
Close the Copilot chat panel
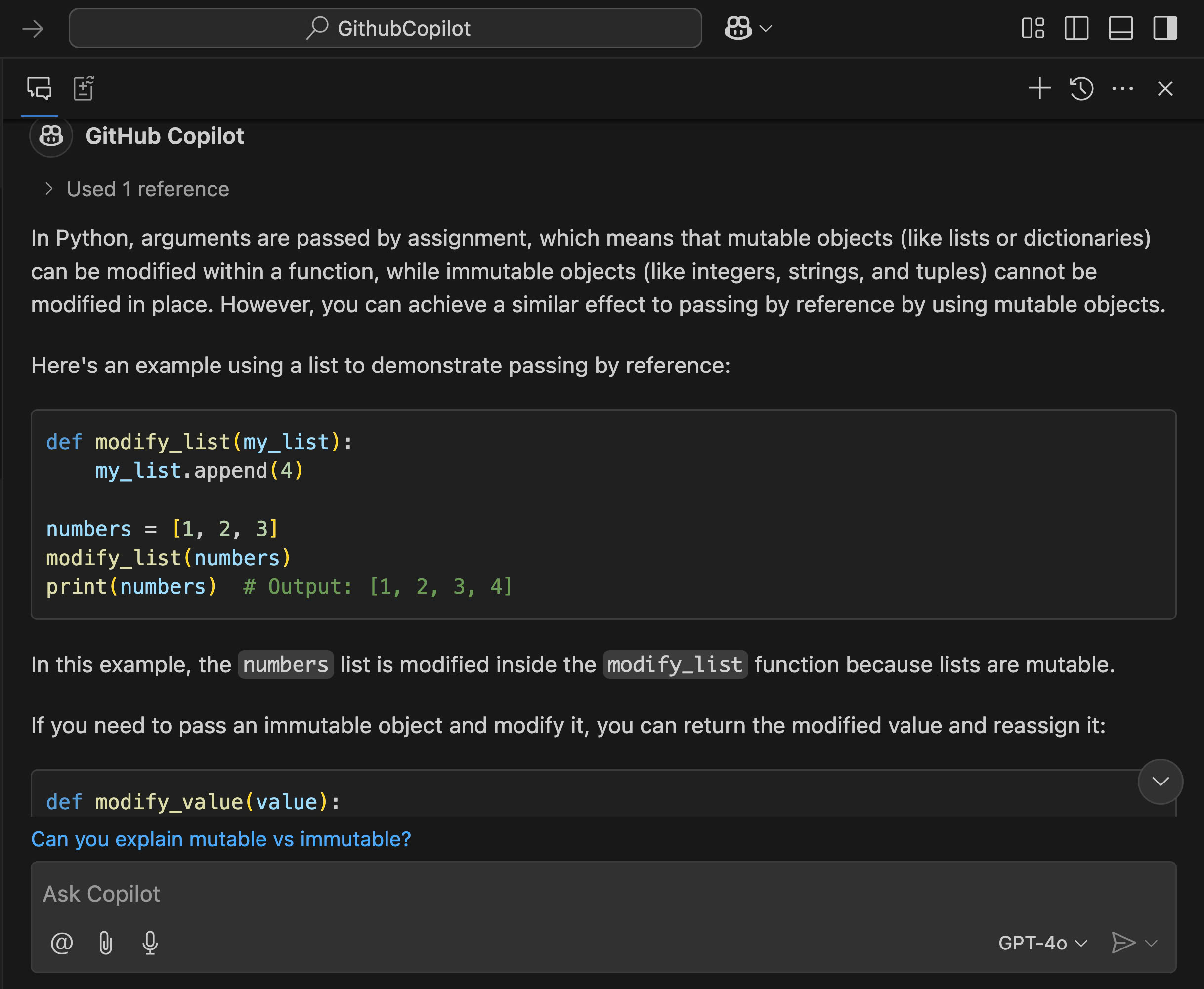1164,88
